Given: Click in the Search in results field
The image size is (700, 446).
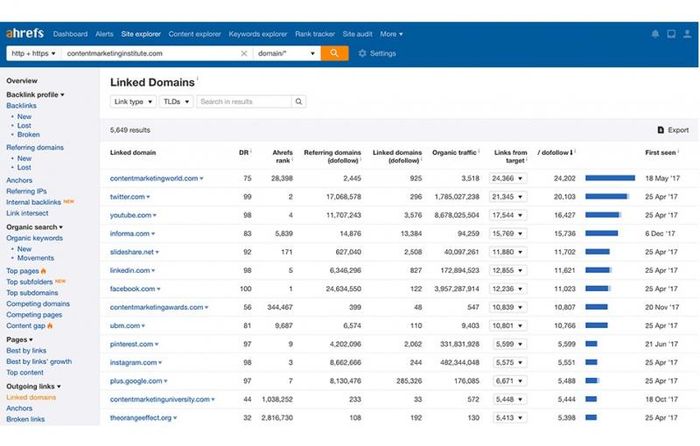Looking at the screenshot, I should [244, 102].
